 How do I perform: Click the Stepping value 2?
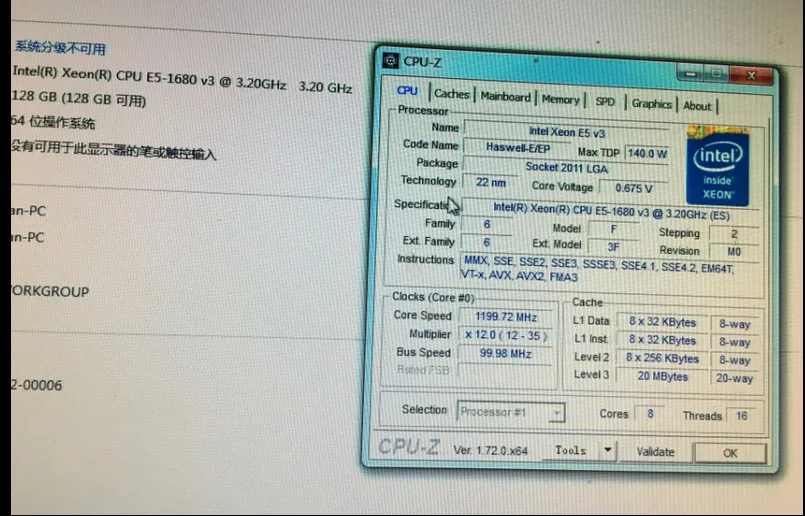pyautogui.click(x=734, y=234)
